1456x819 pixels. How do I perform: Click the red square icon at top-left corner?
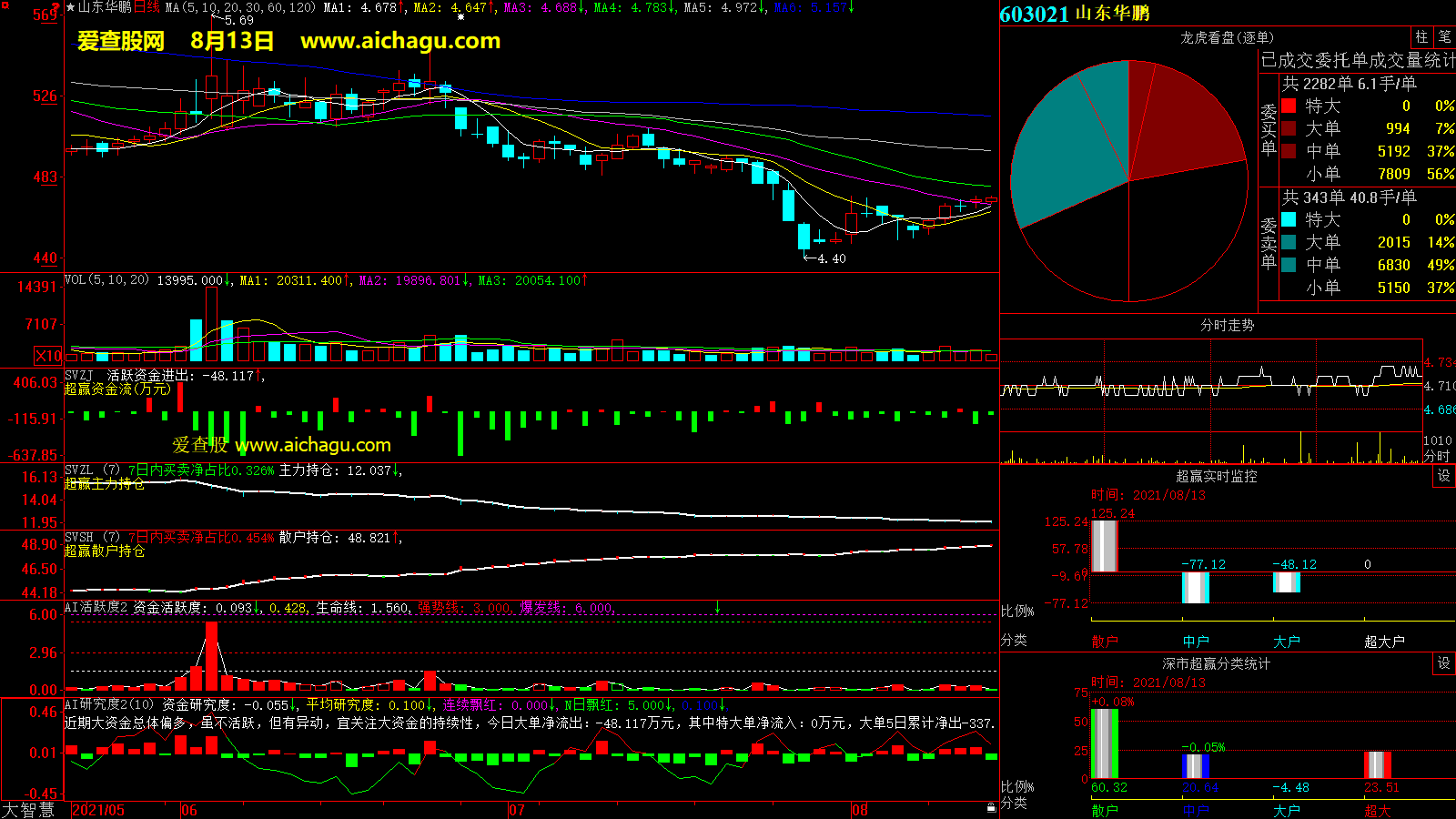coord(5,5)
